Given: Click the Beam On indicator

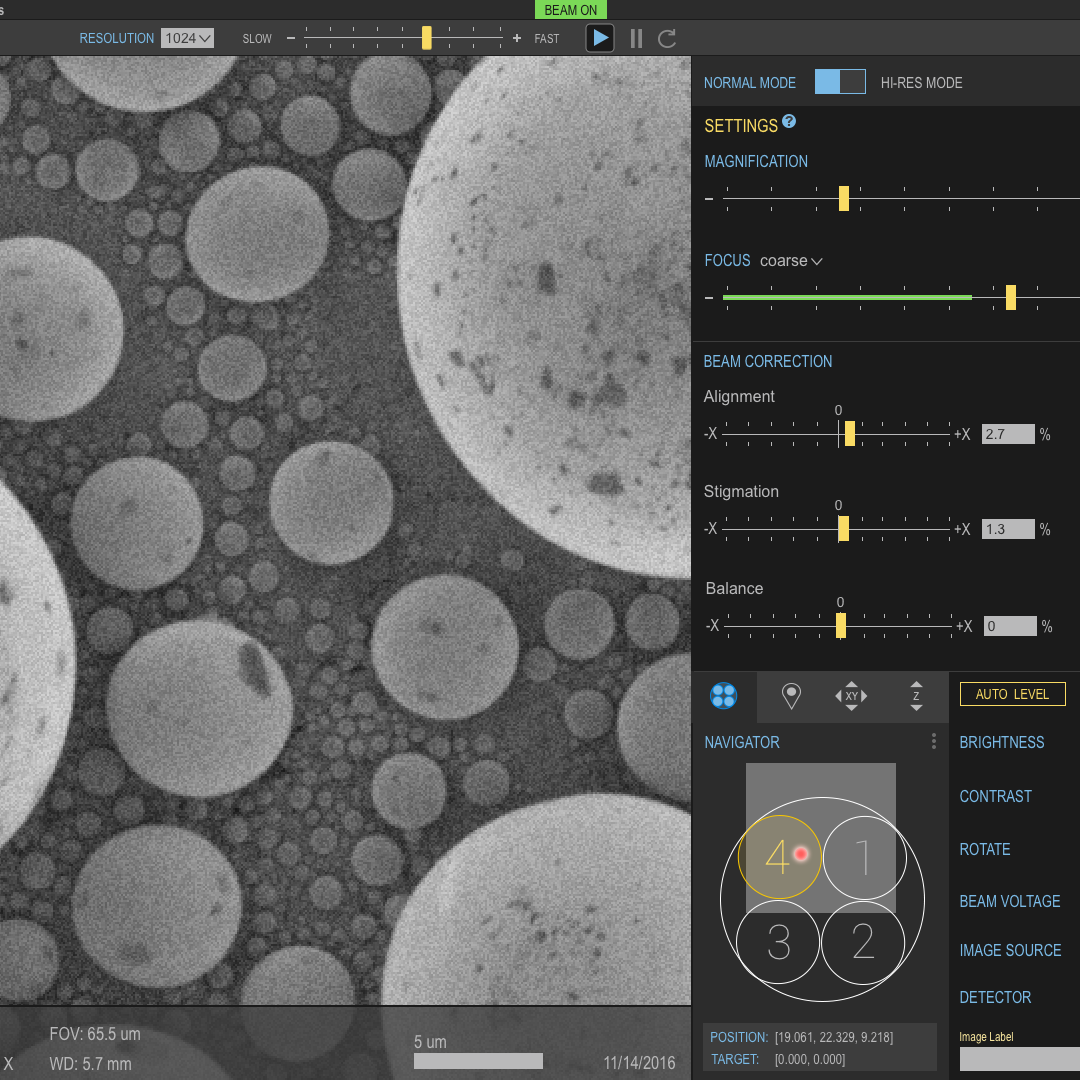Looking at the screenshot, I should click(570, 10).
